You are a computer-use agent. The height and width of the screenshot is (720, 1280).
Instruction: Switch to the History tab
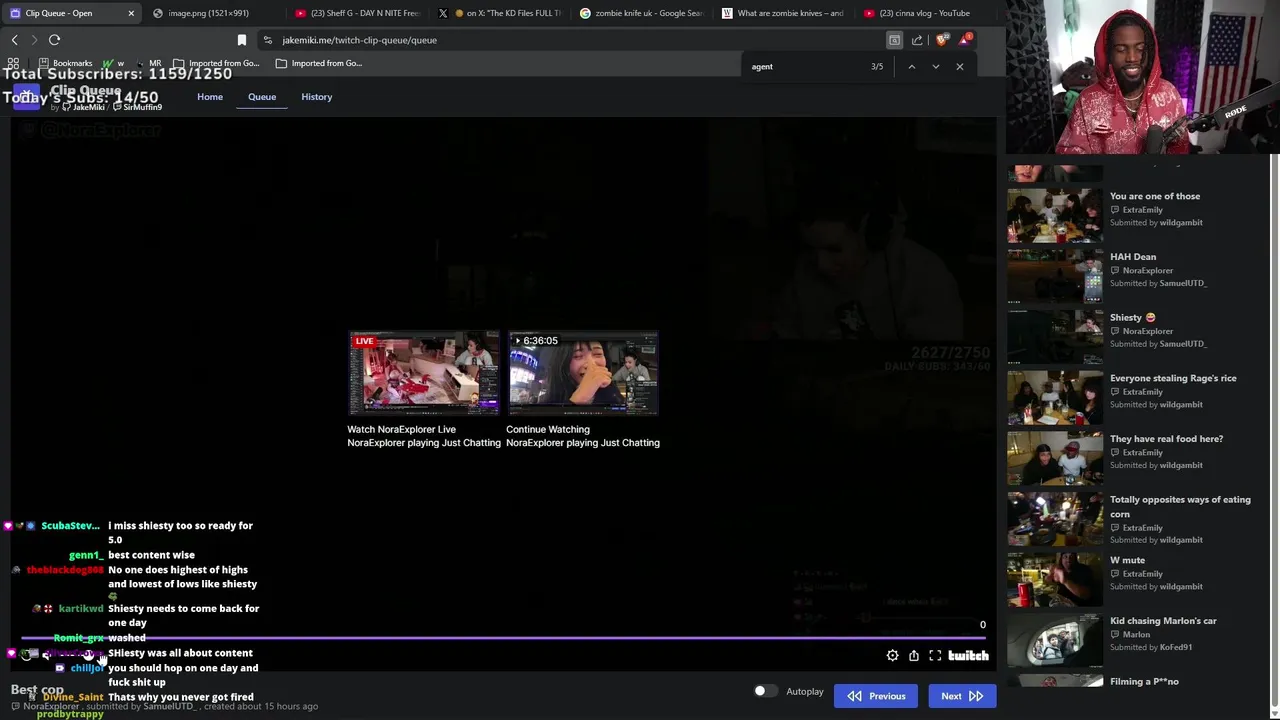[x=316, y=97]
